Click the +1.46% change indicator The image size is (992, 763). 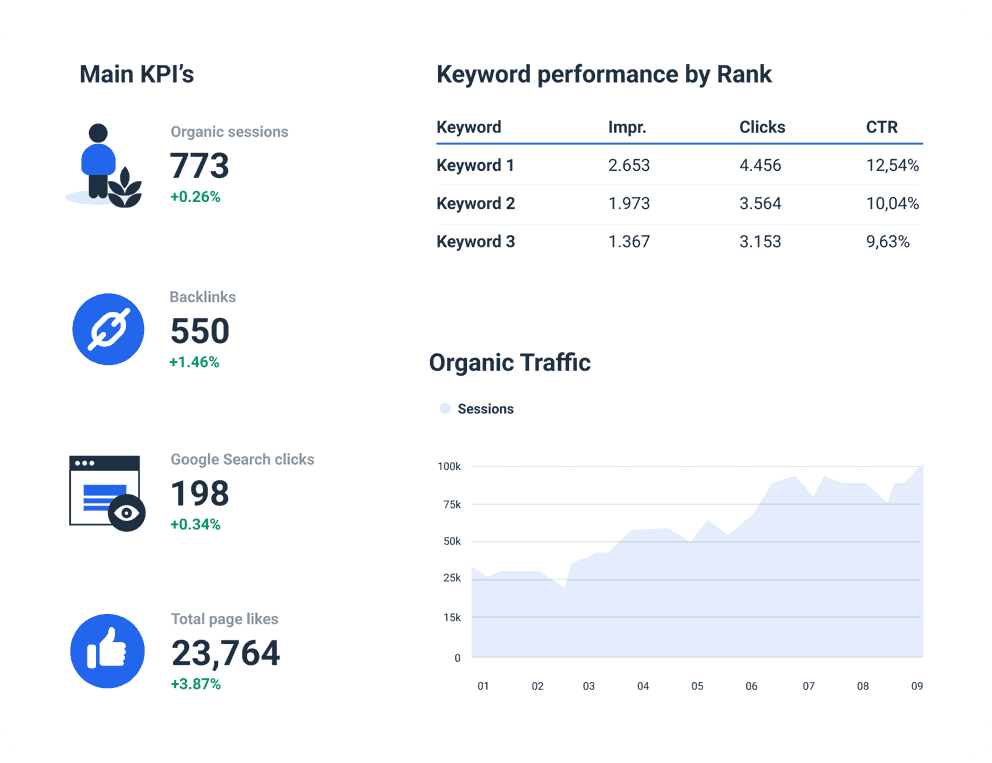click(194, 362)
